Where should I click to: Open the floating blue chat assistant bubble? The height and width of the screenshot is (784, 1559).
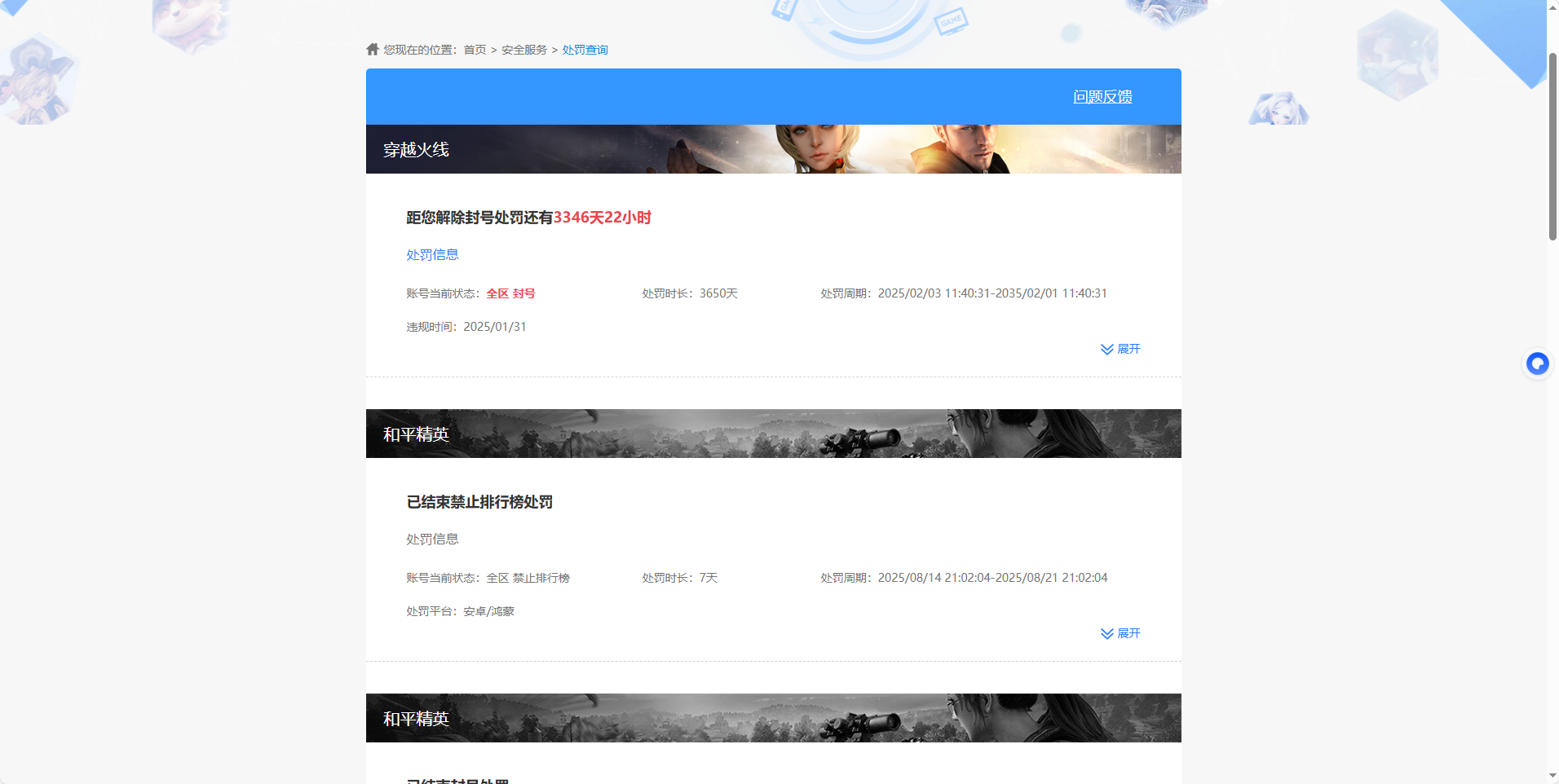click(1537, 363)
